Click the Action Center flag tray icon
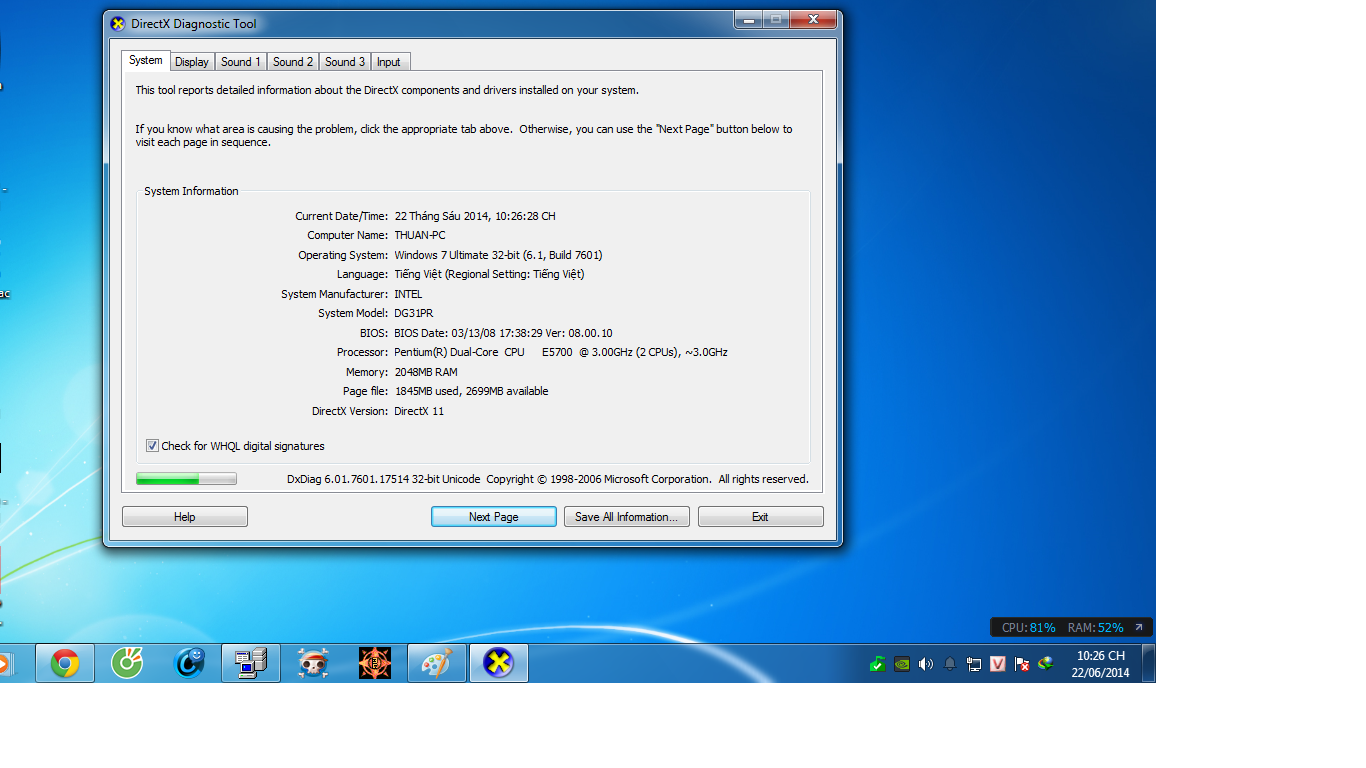 click(1021, 663)
